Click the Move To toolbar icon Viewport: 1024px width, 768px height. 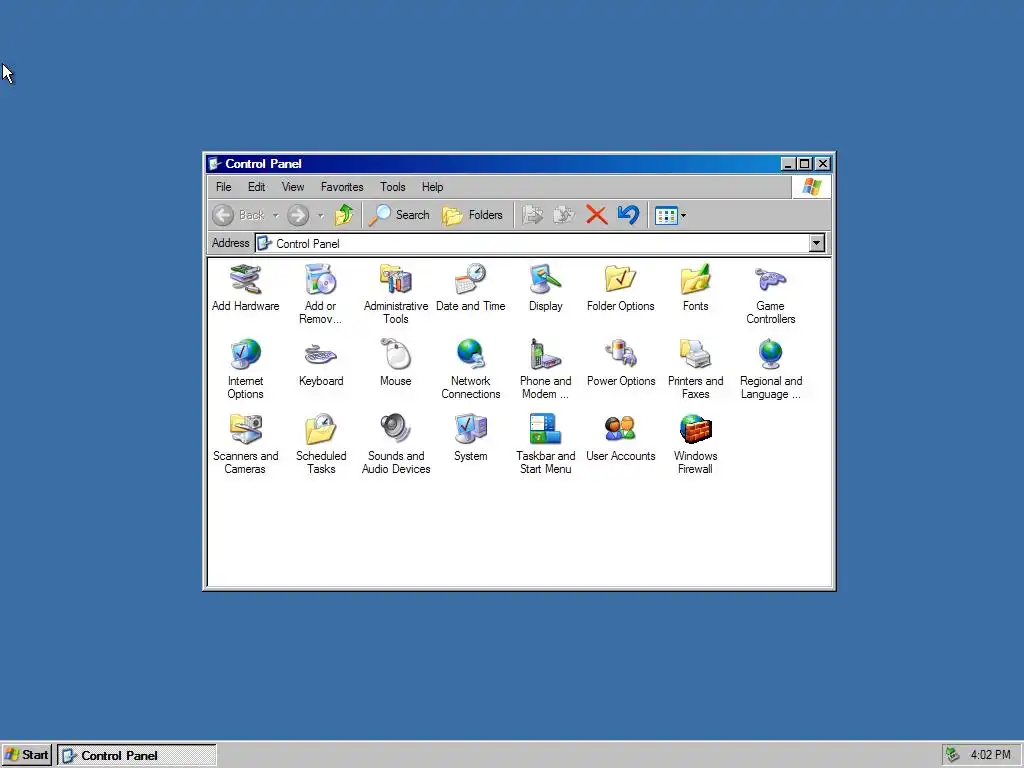[x=533, y=215]
